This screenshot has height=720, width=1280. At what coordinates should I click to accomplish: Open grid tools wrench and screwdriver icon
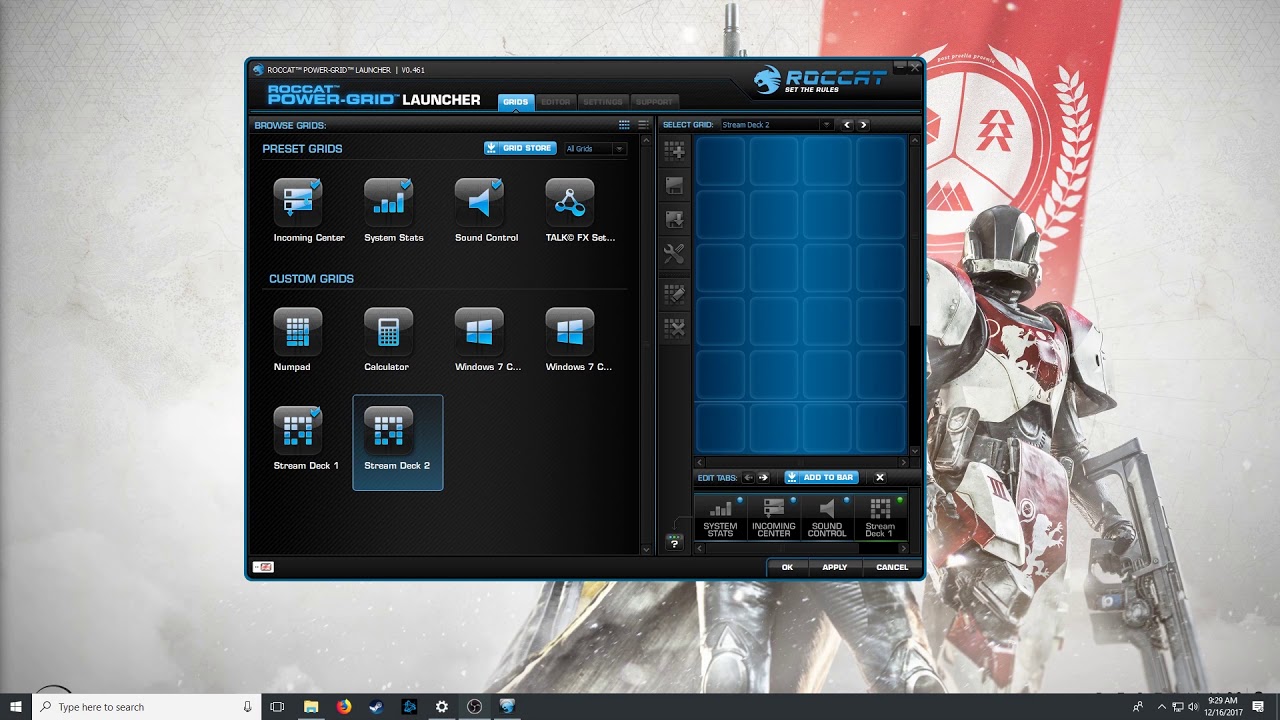coord(675,254)
